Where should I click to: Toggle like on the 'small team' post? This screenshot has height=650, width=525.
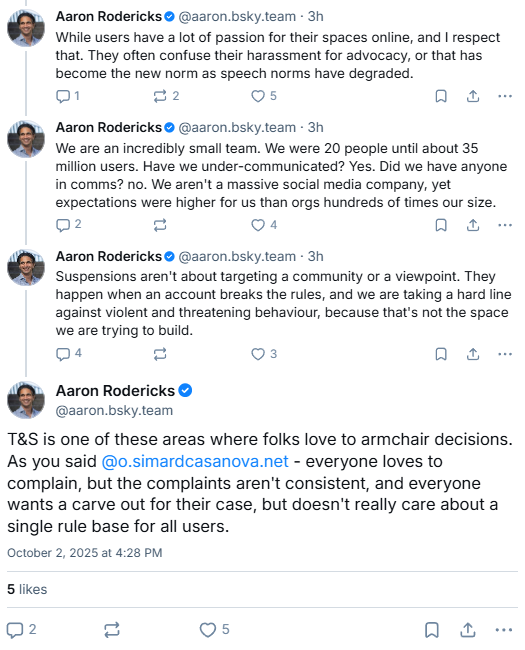pyautogui.click(x=263, y=225)
